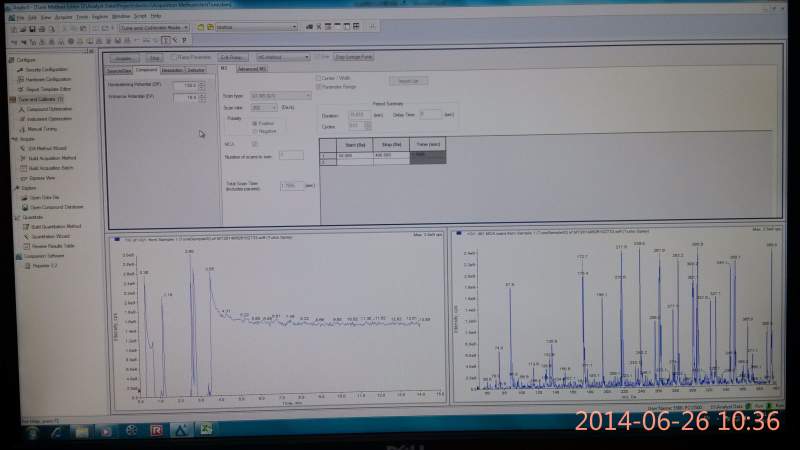Open Security Configuration in the sidebar
This screenshot has height=450, width=800.
click(46, 69)
